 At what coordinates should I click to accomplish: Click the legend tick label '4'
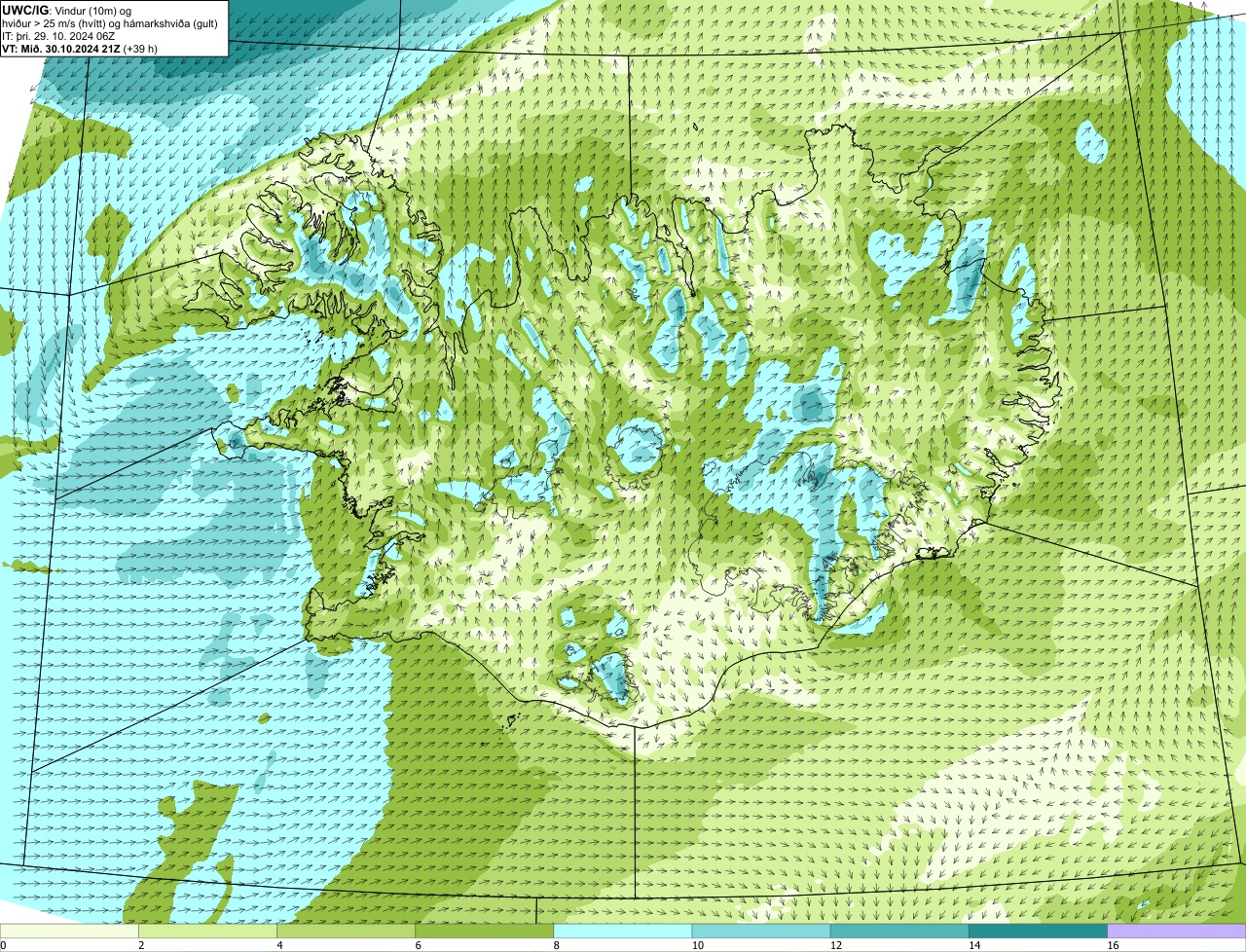pos(279,945)
